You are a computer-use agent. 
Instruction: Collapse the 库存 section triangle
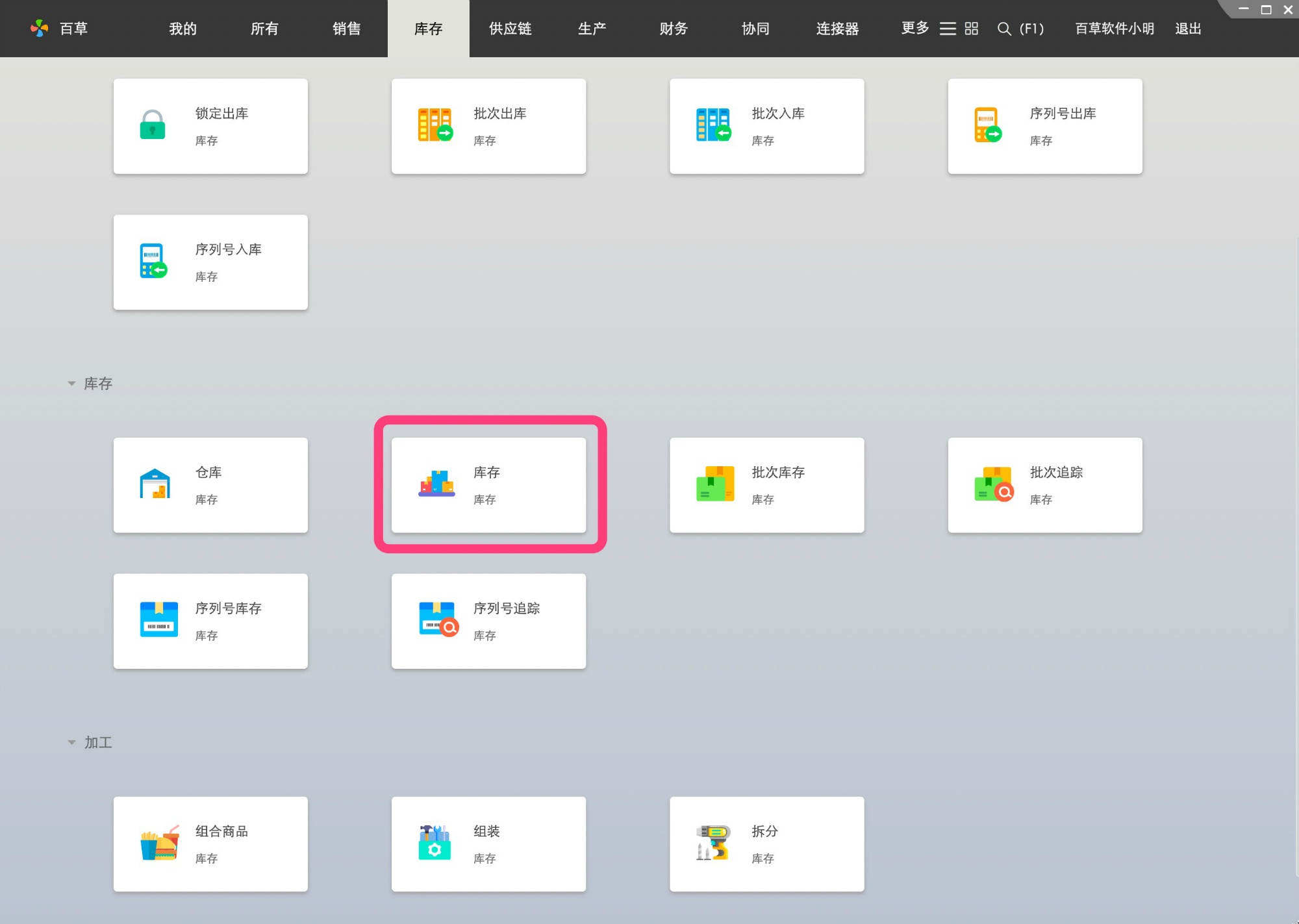point(71,384)
